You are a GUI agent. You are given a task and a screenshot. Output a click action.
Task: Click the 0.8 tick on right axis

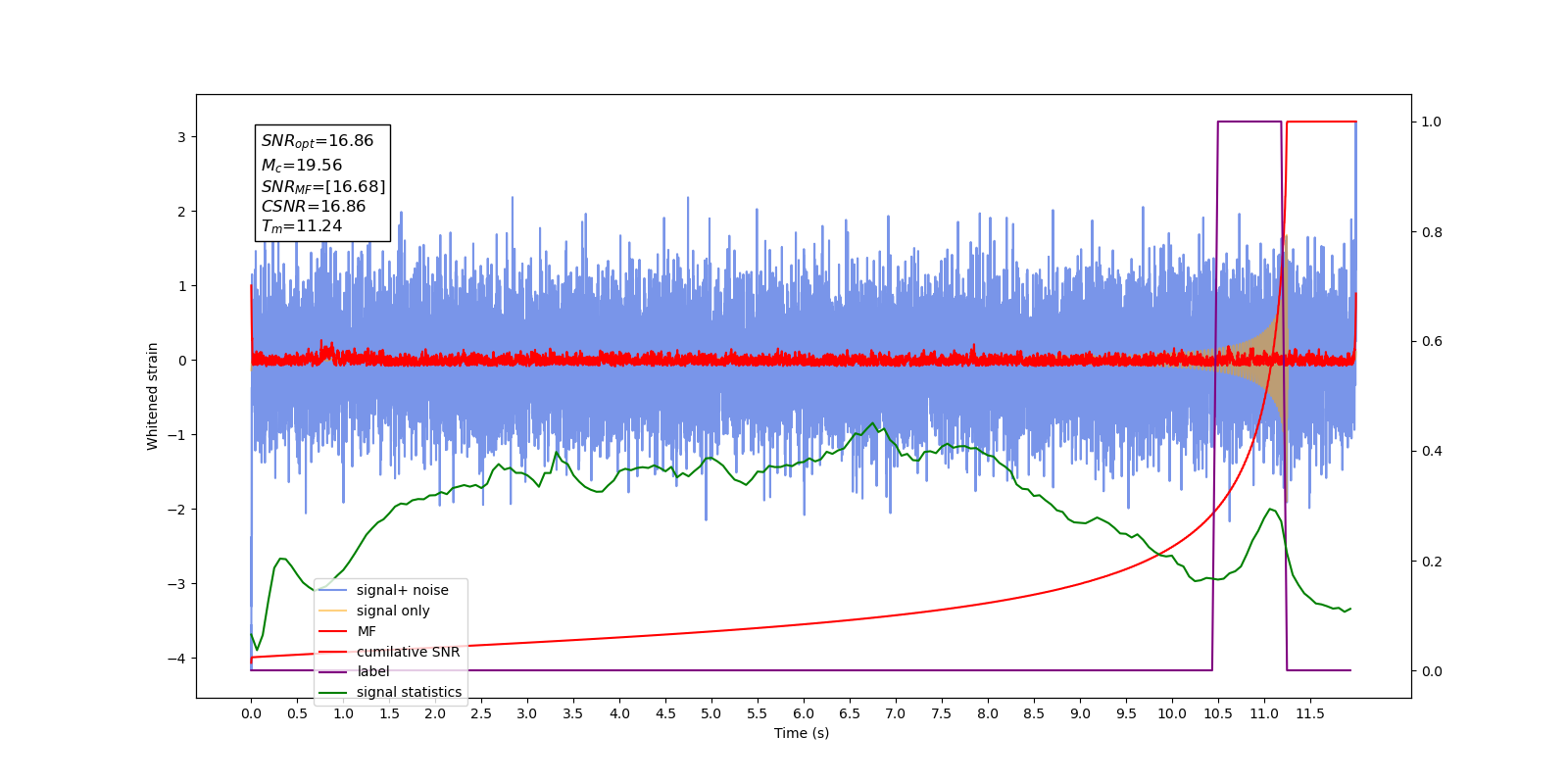click(1432, 232)
